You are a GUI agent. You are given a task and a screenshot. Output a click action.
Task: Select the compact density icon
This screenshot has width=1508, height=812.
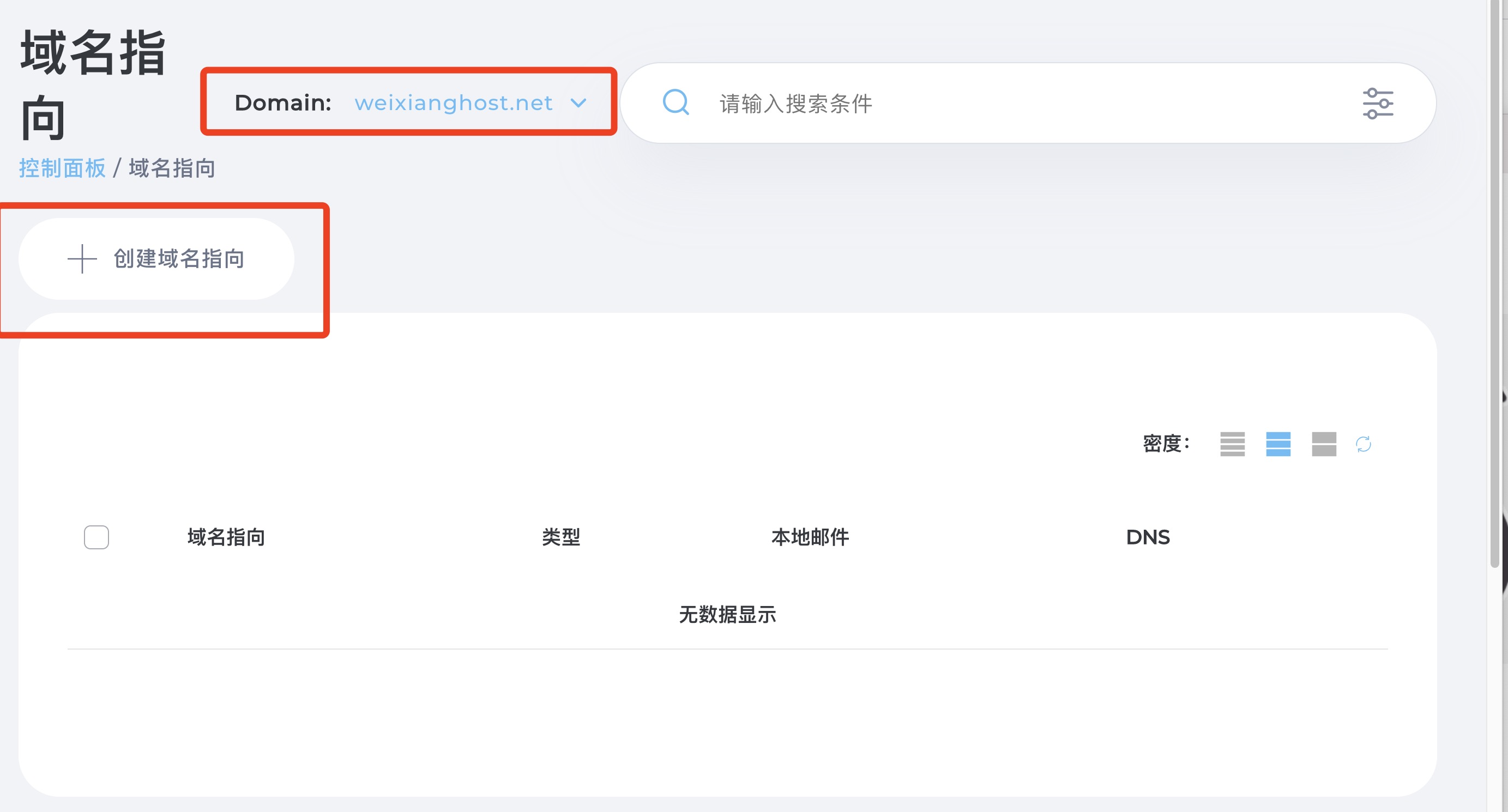[x=1232, y=444]
